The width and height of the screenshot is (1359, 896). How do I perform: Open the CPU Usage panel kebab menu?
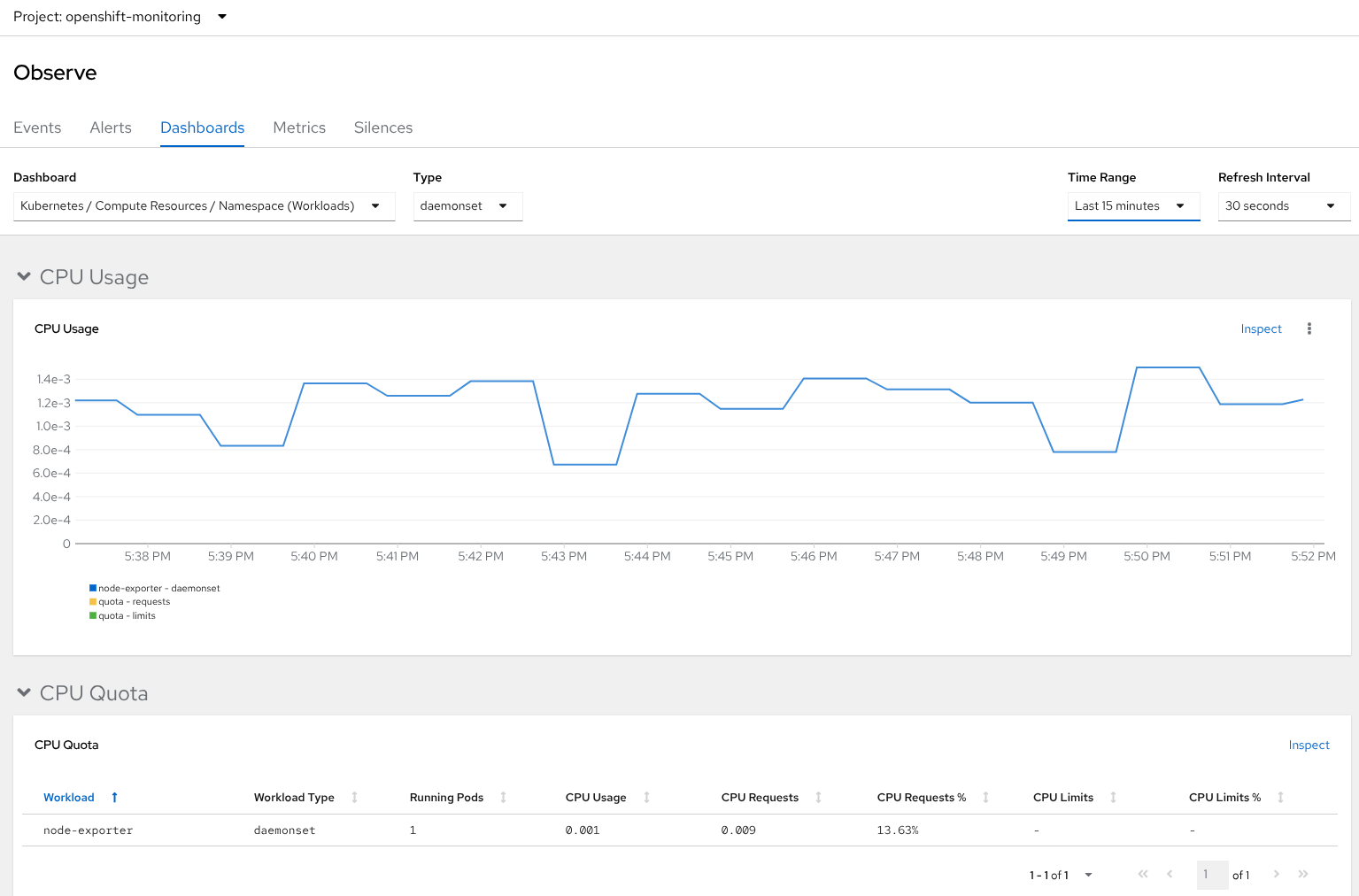[x=1309, y=328]
